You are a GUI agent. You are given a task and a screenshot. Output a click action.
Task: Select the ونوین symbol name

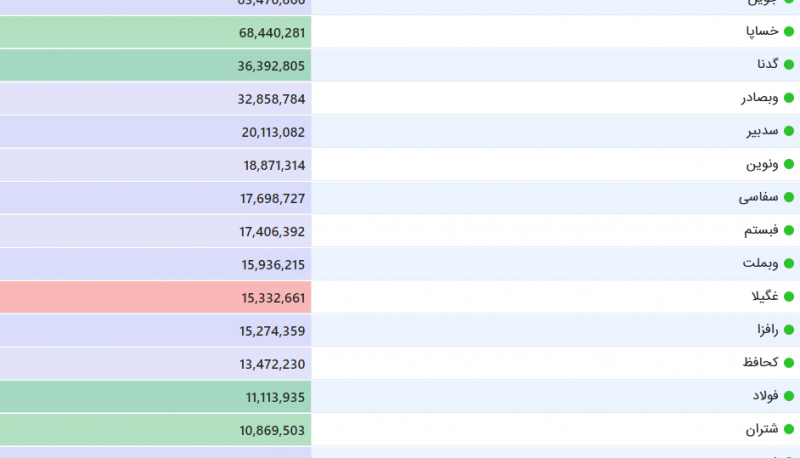point(762,164)
